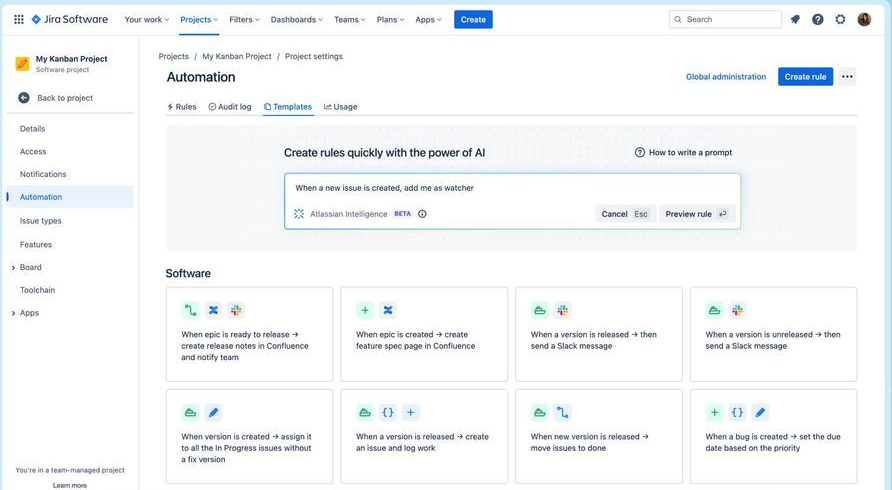Expand the Apps section in sidebar
The height and width of the screenshot is (490, 892).
[14, 313]
